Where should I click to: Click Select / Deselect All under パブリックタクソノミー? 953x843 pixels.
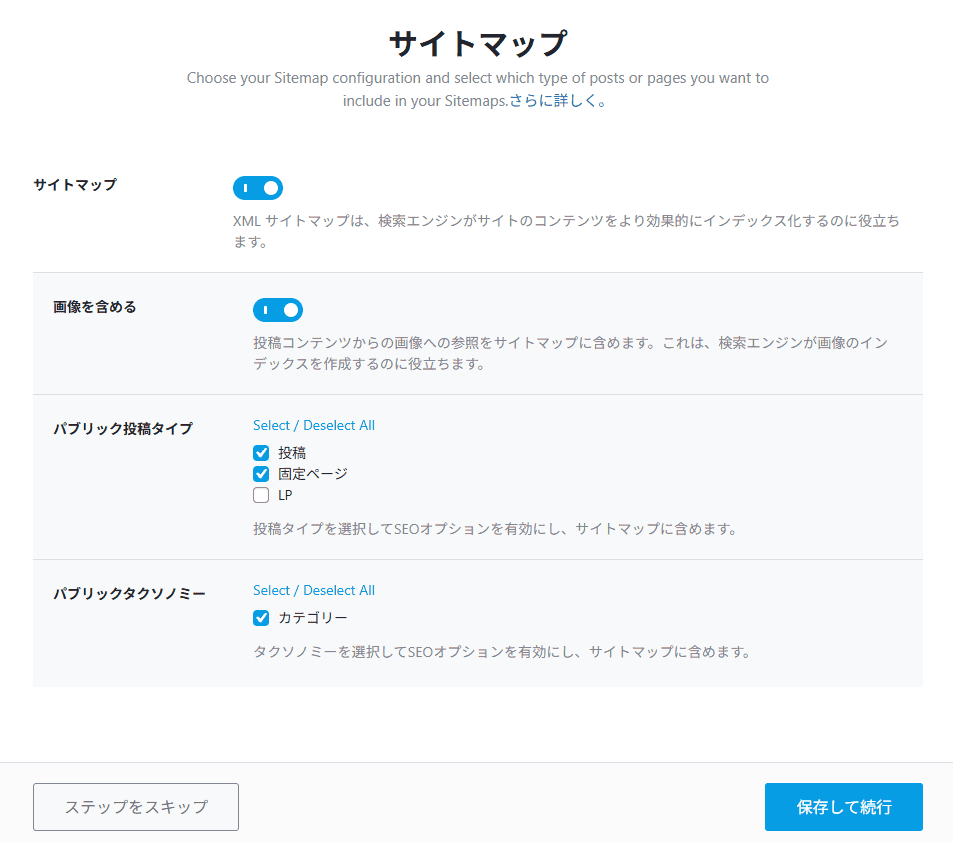click(313, 590)
